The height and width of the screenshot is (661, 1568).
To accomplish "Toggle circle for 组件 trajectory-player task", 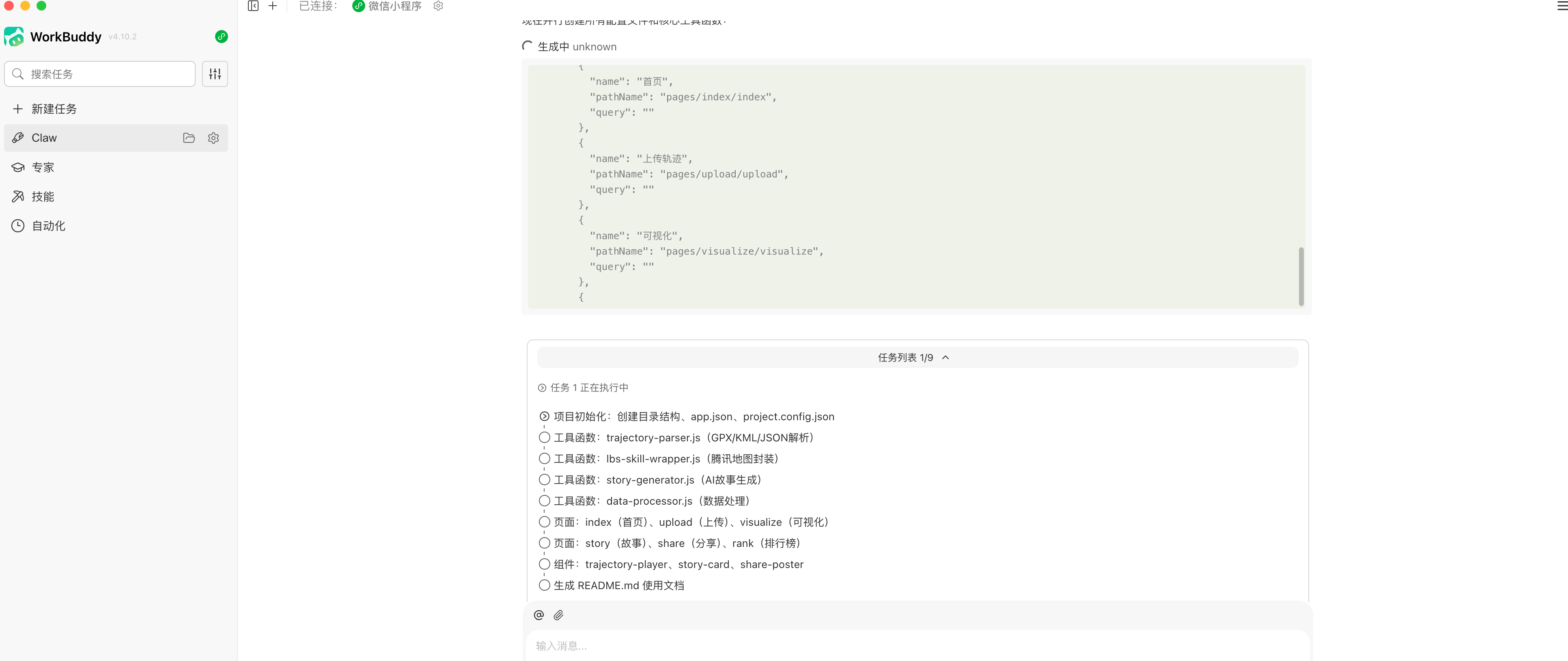I will 544,565.
